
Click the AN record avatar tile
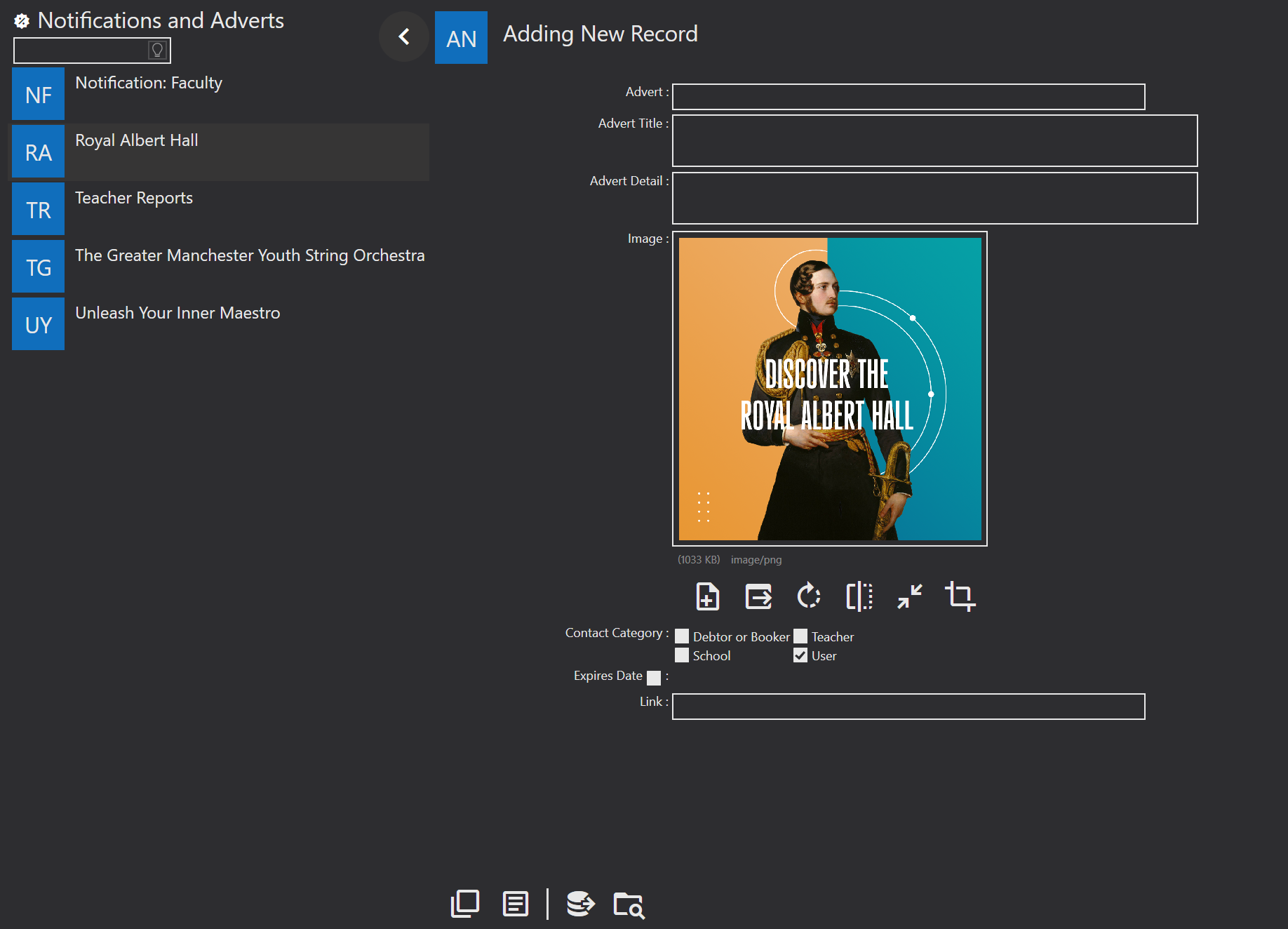(461, 38)
